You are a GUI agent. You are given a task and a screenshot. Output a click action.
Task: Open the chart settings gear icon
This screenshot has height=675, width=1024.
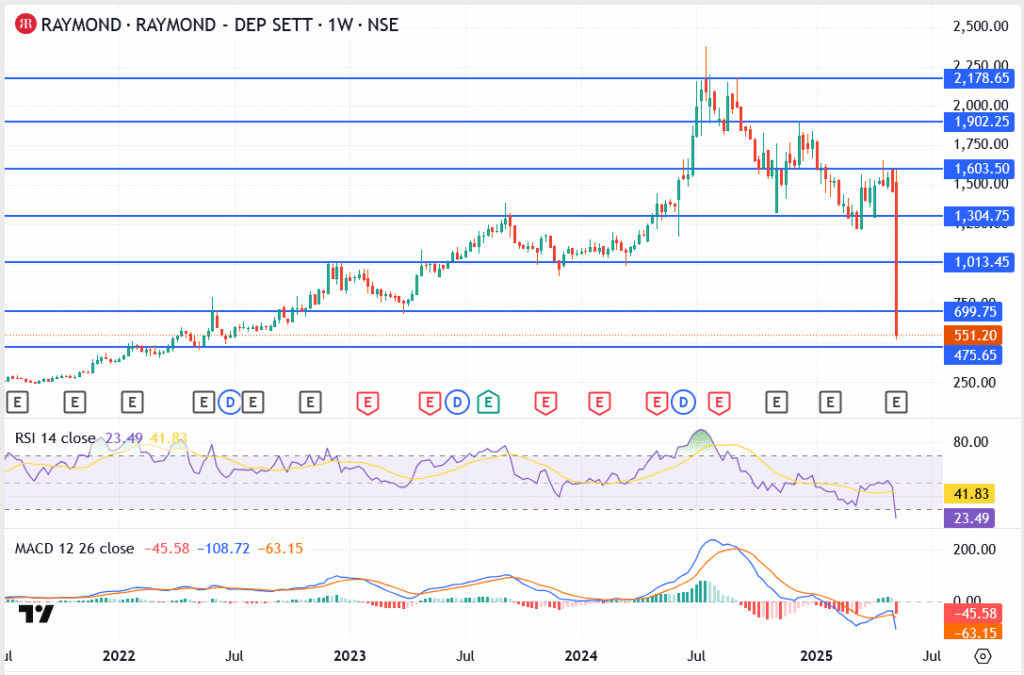click(x=982, y=656)
